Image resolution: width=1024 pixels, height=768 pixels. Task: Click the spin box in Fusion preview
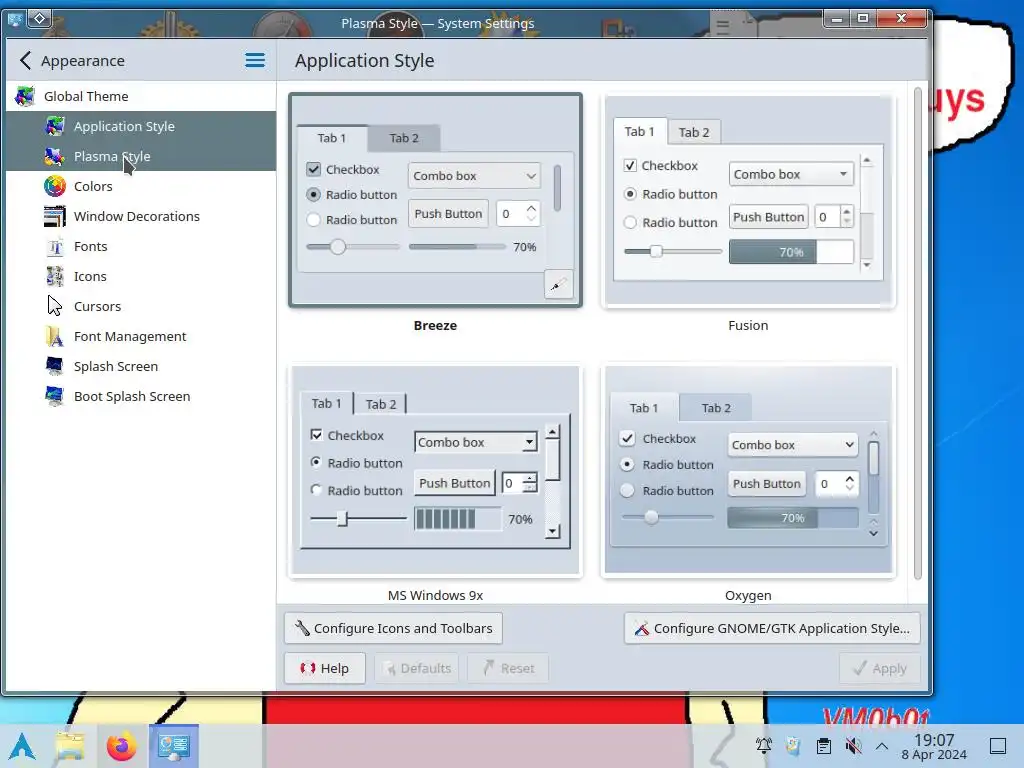833,217
